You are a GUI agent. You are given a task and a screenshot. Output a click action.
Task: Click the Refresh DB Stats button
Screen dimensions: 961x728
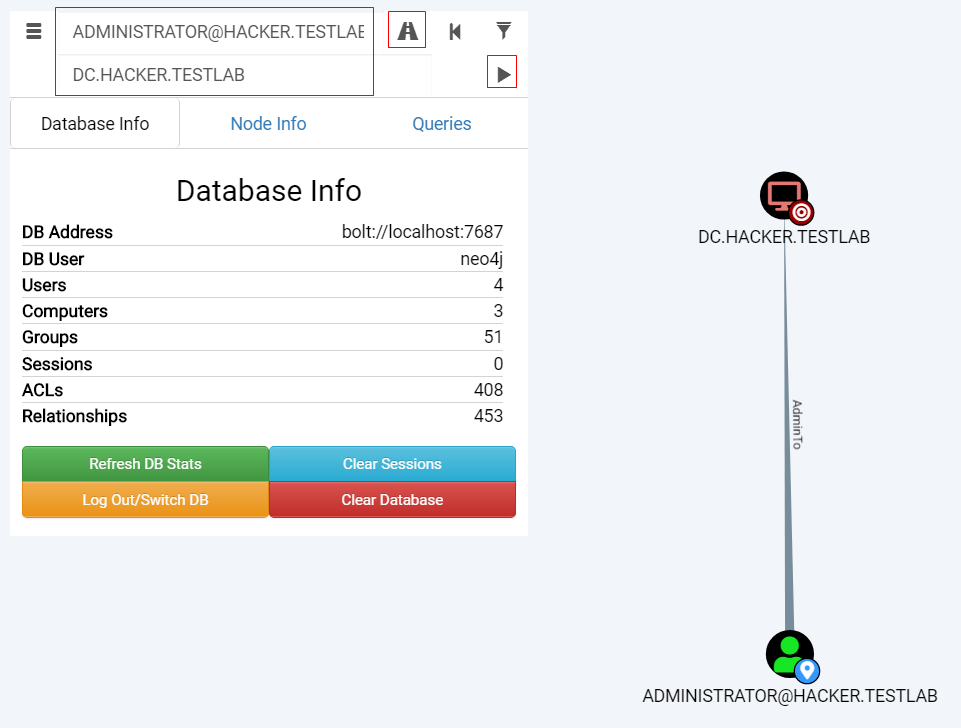[x=145, y=464]
